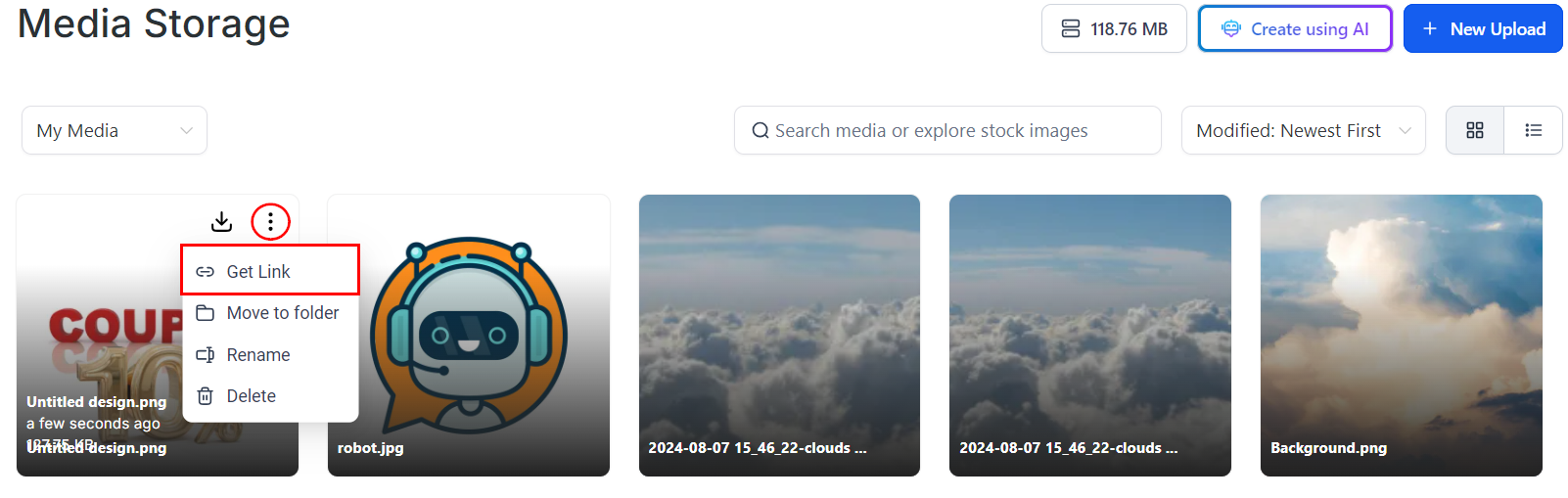This screenshot has width=1568, height=498.
Task: Expand the Modified: Newest First sort dropdown
Action: (1303, 130)
